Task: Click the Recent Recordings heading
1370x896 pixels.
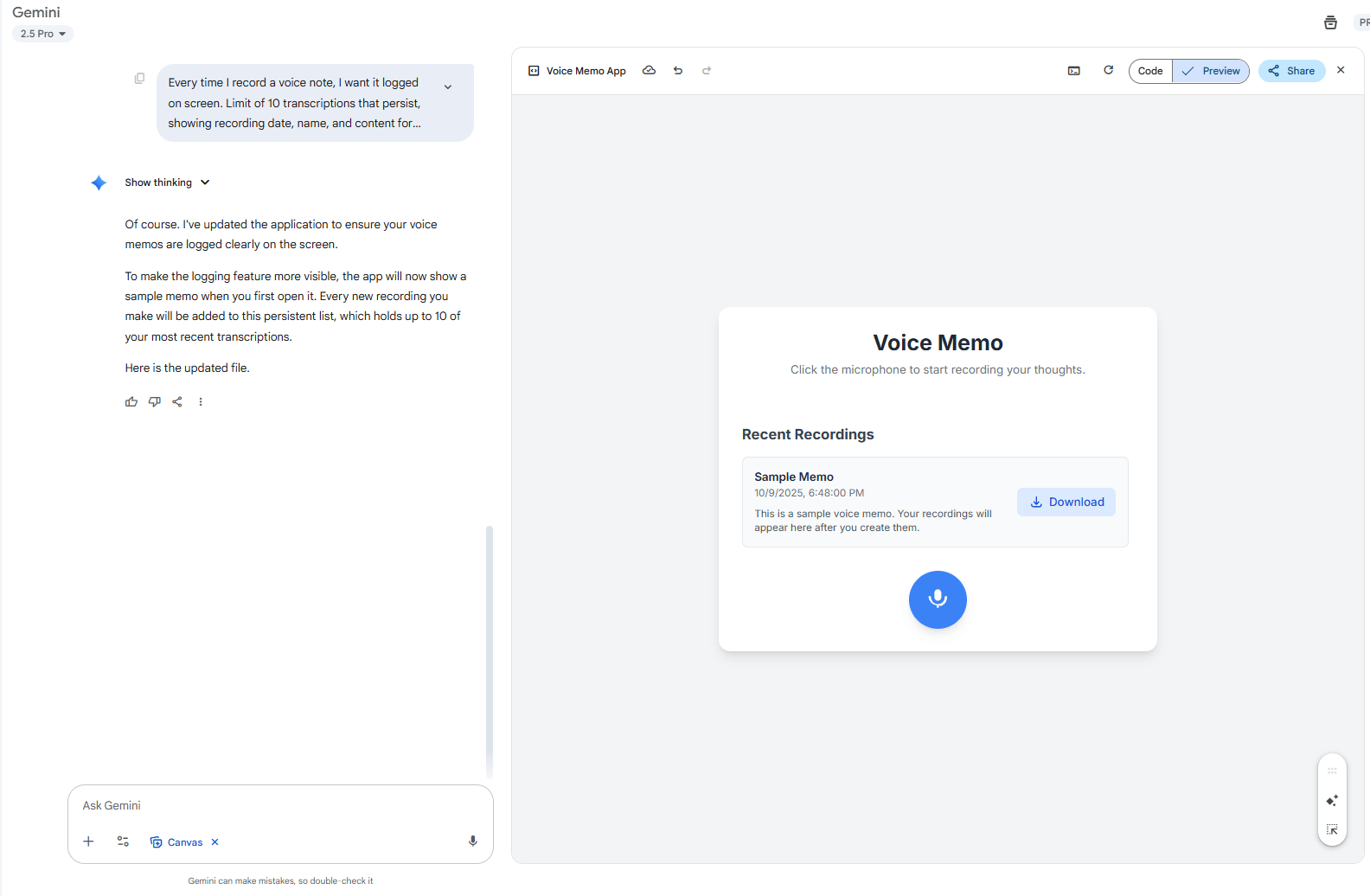Action: coord(808,434)
